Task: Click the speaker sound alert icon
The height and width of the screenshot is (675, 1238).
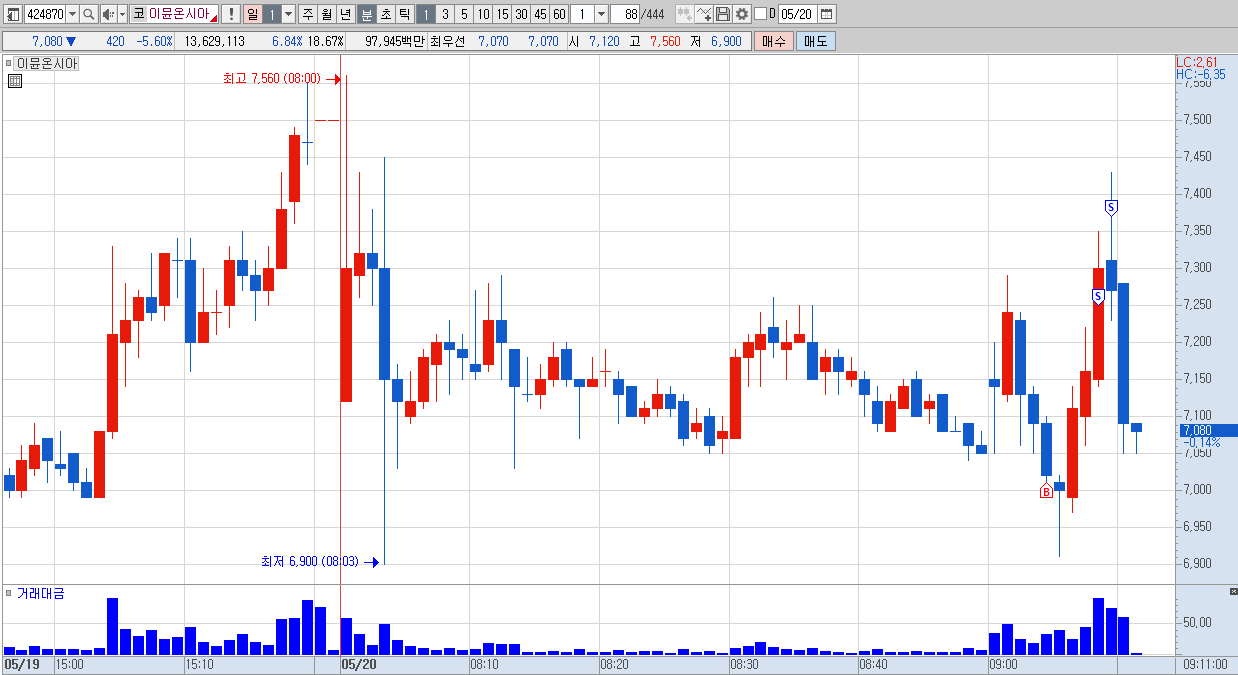Action: 108,14
